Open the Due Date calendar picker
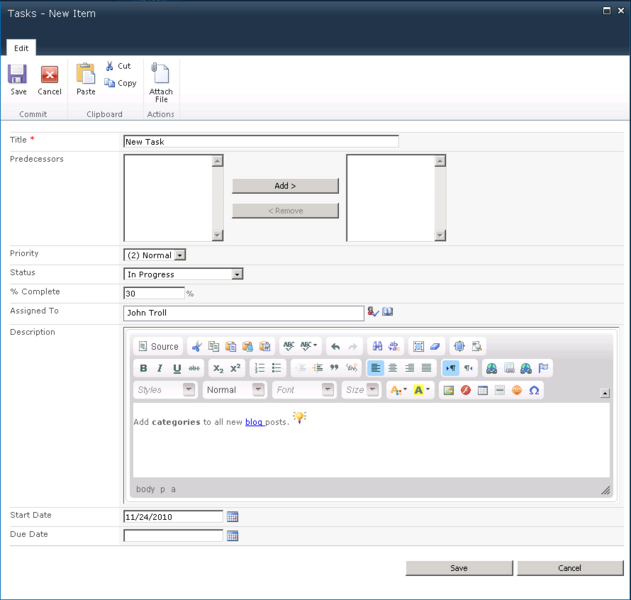The image size is (631, 600). (233, 536)
